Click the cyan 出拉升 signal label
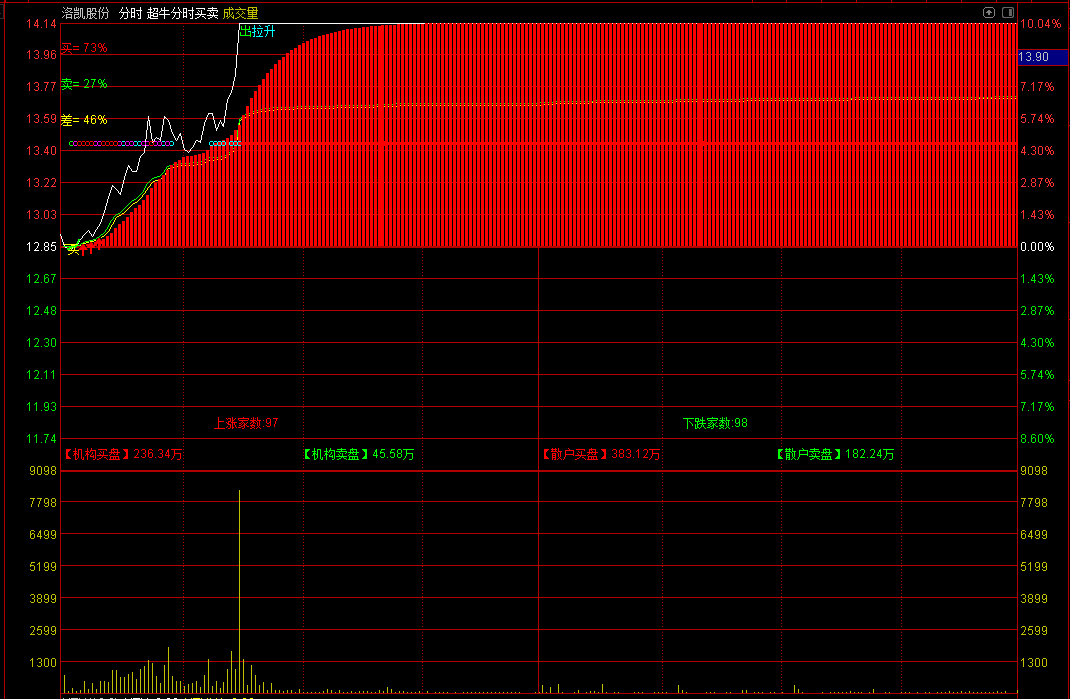Viewport: 1070px width, 699px height. [x=257, y=31]
